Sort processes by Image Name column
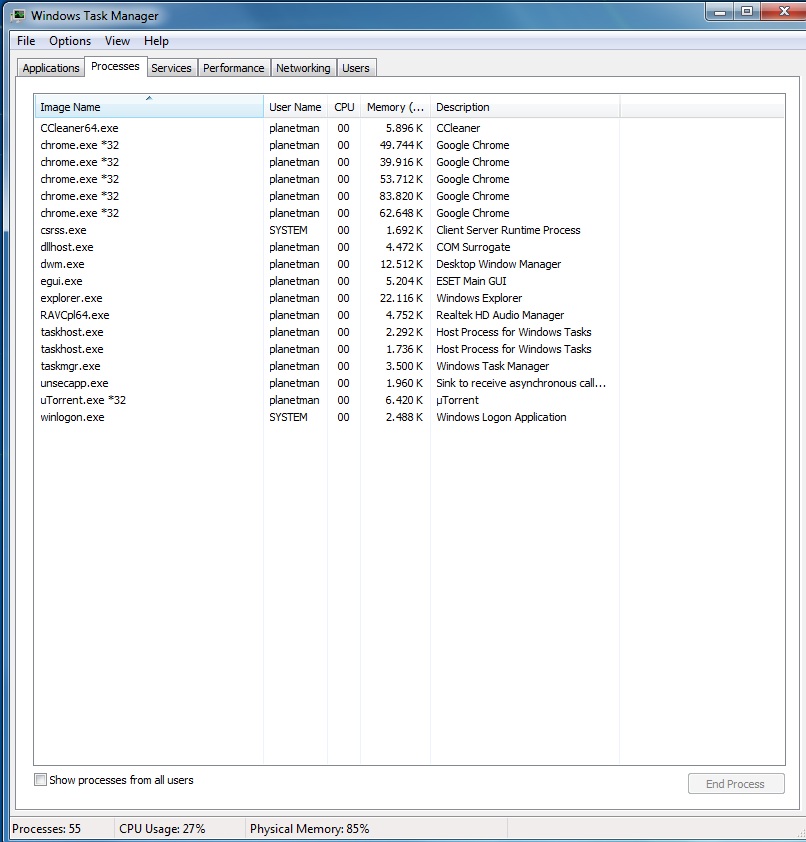The image size is (806, 842). point(148,107)
